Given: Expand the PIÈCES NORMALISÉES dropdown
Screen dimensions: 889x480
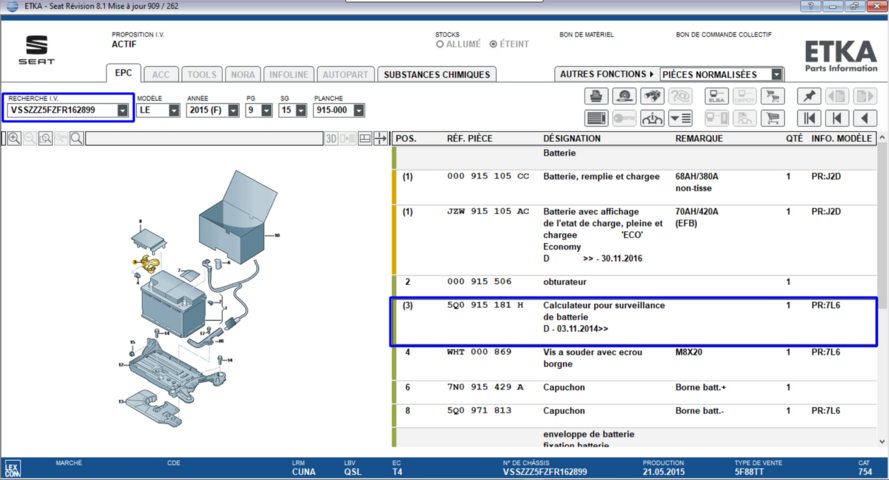Looking at the screenshot, I should click(777, 74).
